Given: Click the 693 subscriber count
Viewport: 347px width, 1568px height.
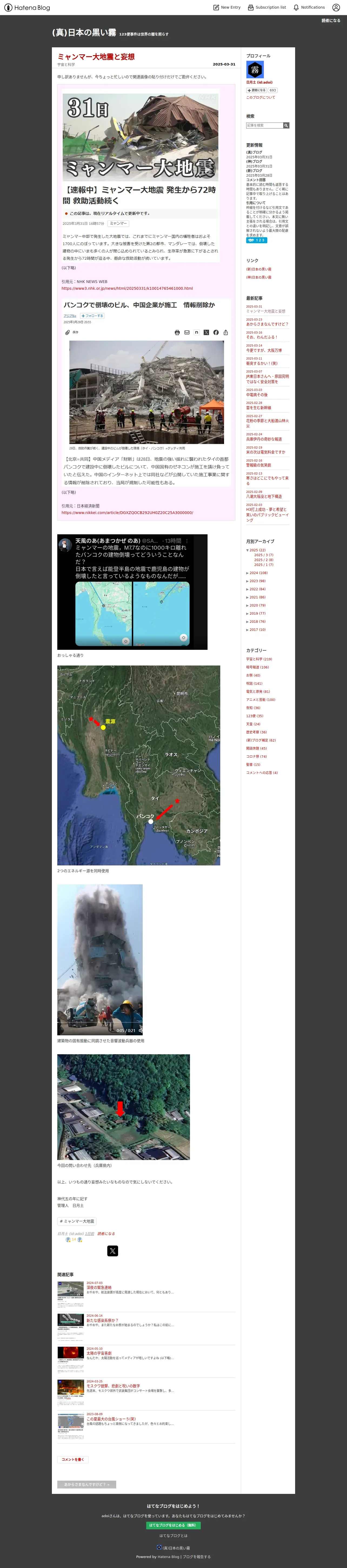Looking at the screenshot, I should [273, 90].
